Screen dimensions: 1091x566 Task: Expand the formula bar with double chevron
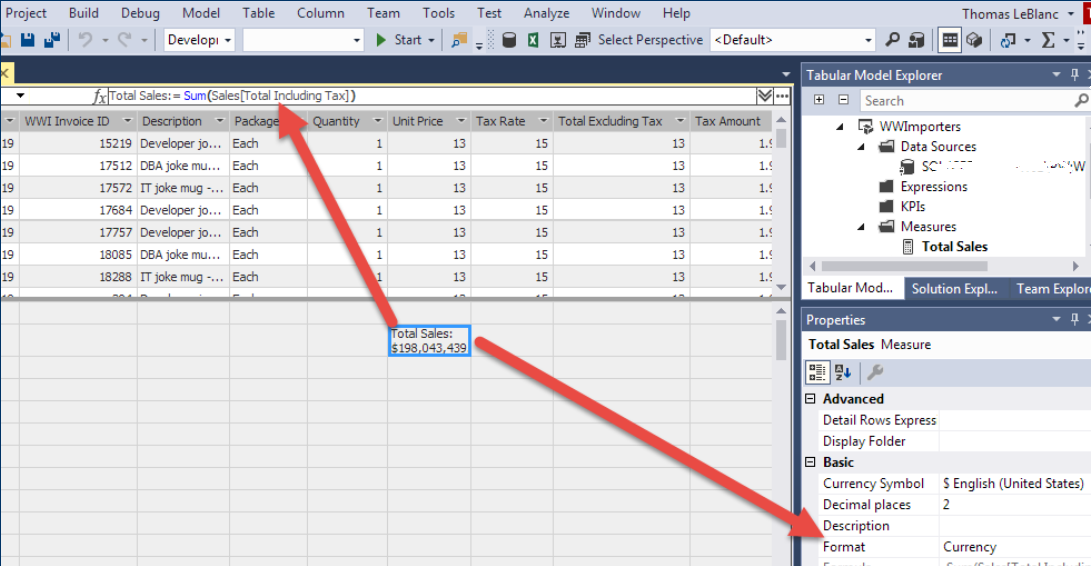(764, 95)
